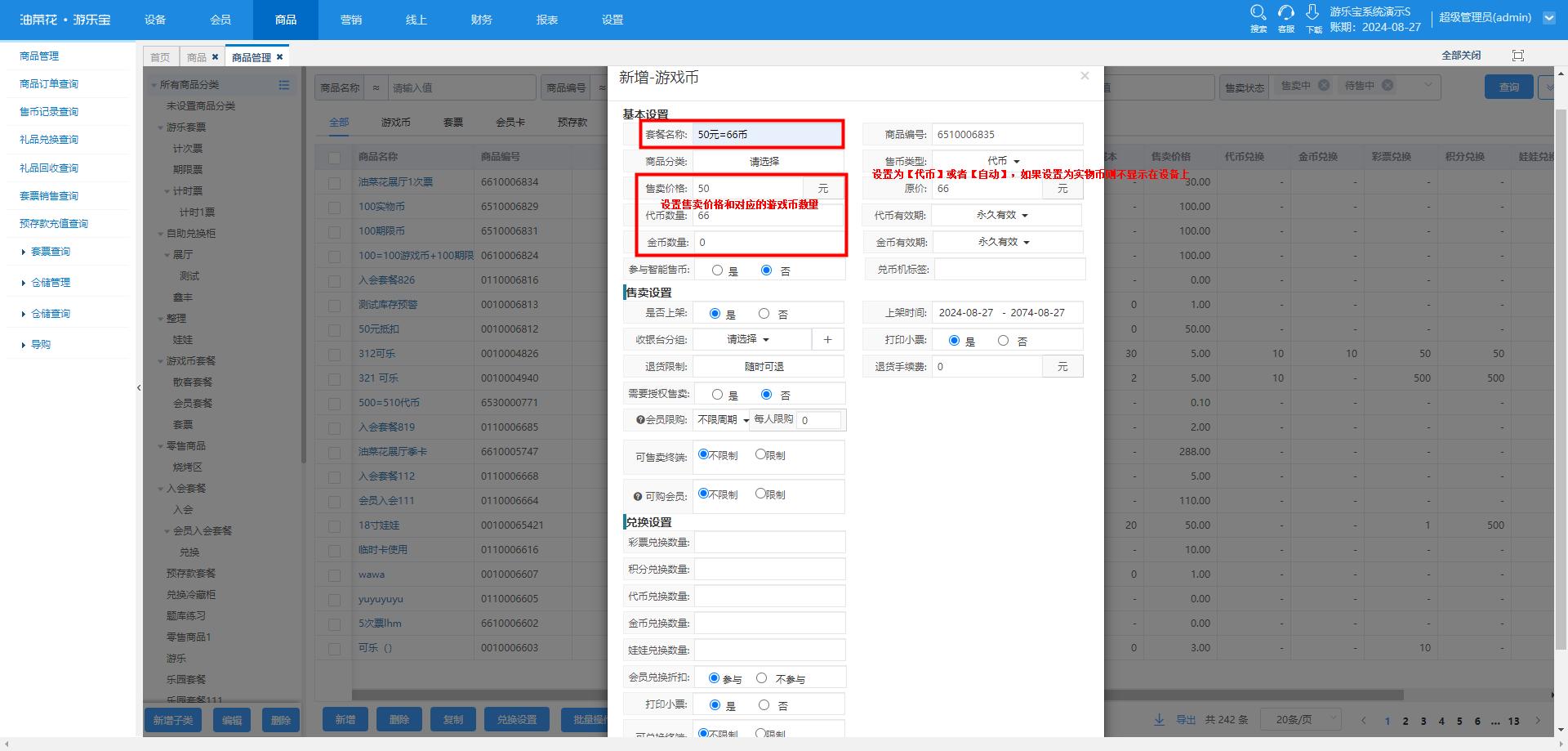This screenshot has width=1568, height=751.
Task: Close the 新增-游戏币 dialog
Action: click(1085, 76)
